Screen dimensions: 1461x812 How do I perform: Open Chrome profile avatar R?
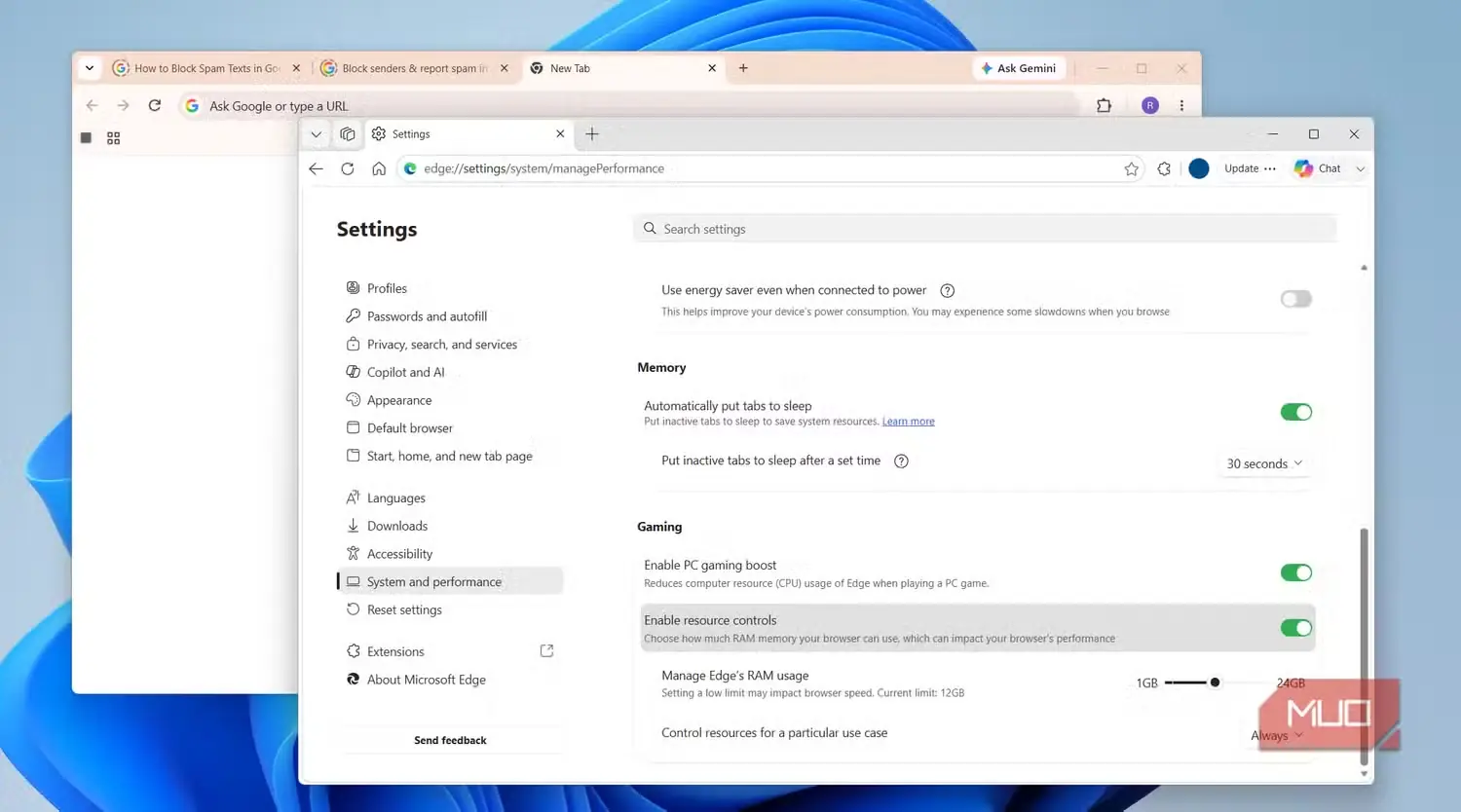[x=1150, y=105]
